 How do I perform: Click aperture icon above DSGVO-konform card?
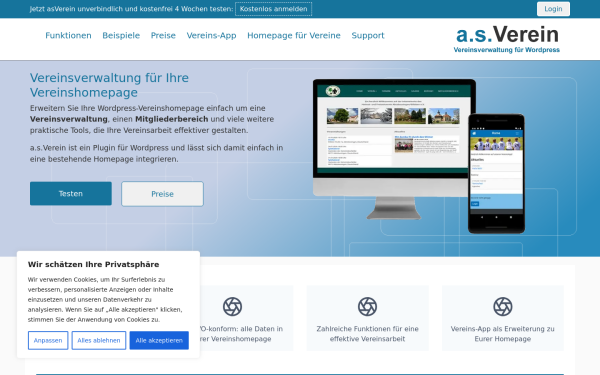coord(232,307)
